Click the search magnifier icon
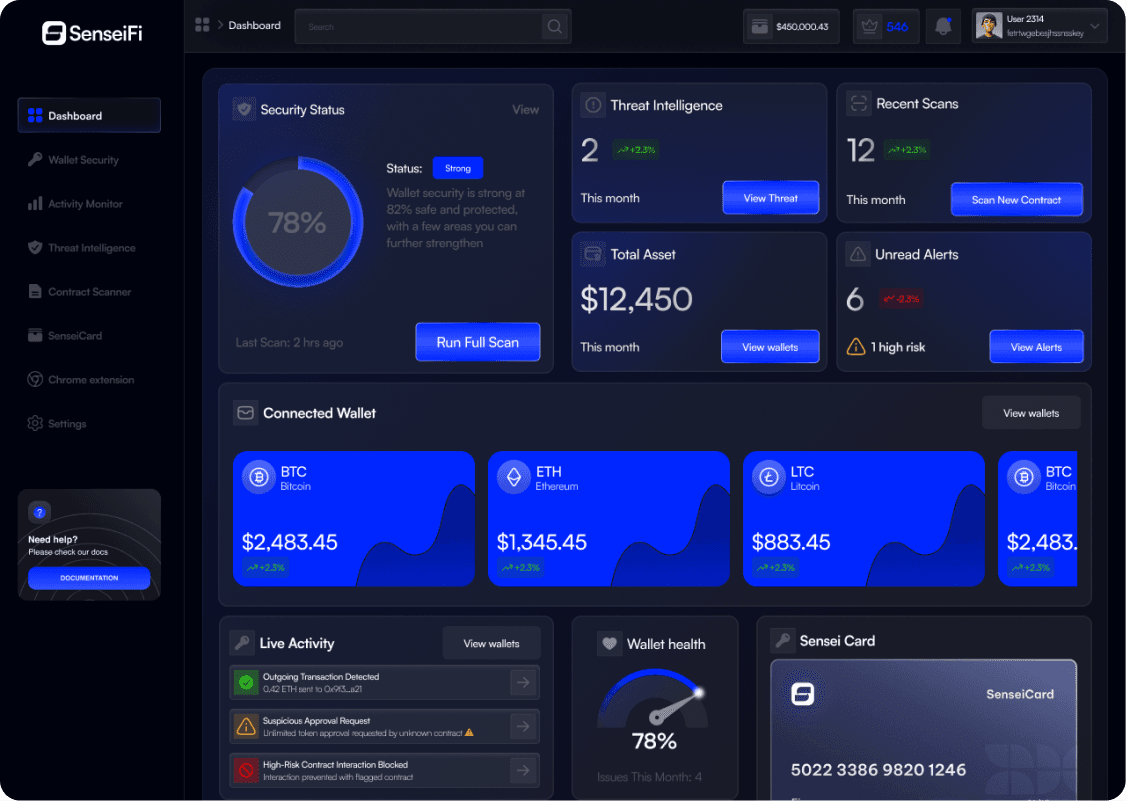 554,27
